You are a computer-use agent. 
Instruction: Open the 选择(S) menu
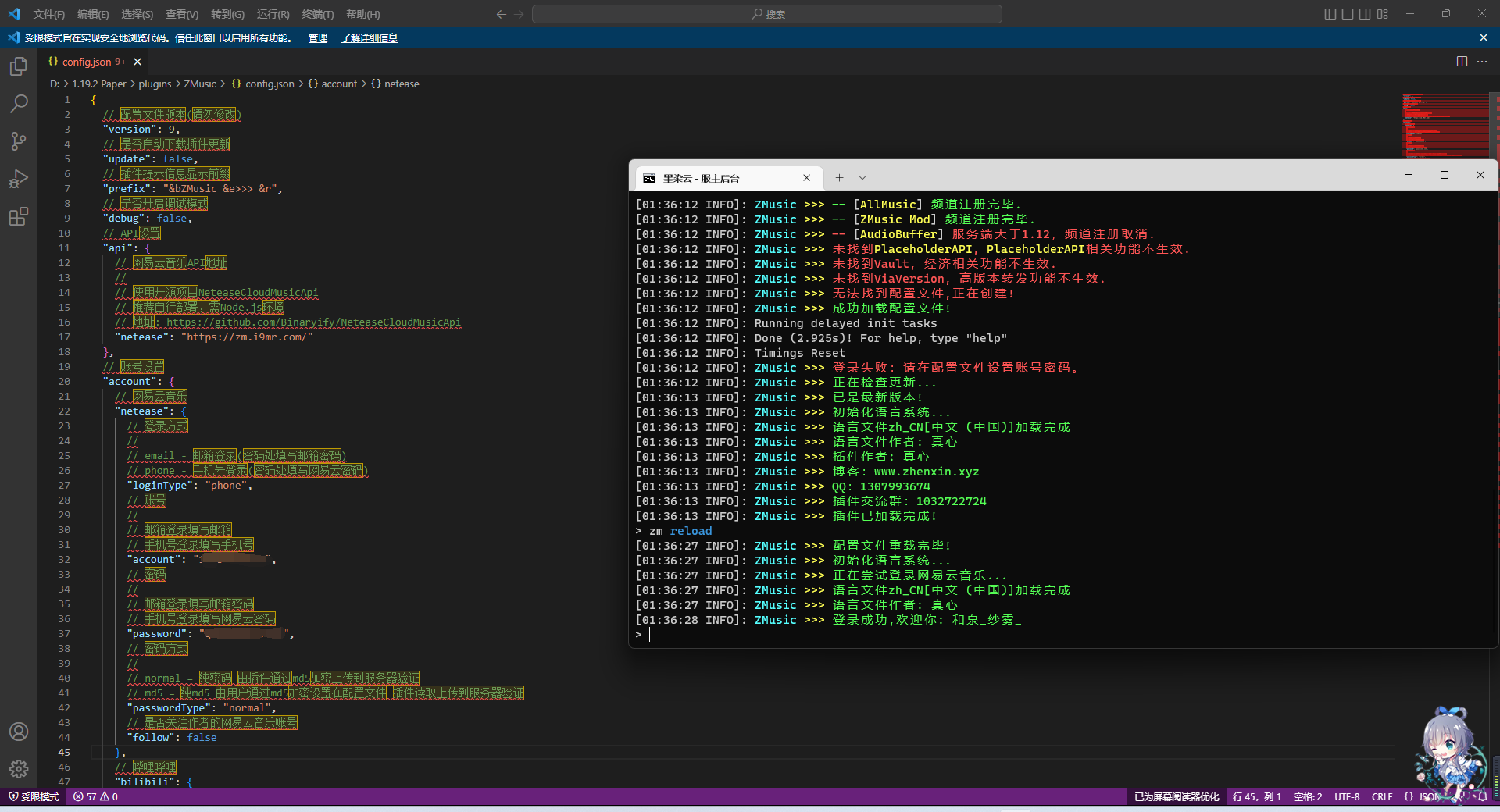coord(137,14)
